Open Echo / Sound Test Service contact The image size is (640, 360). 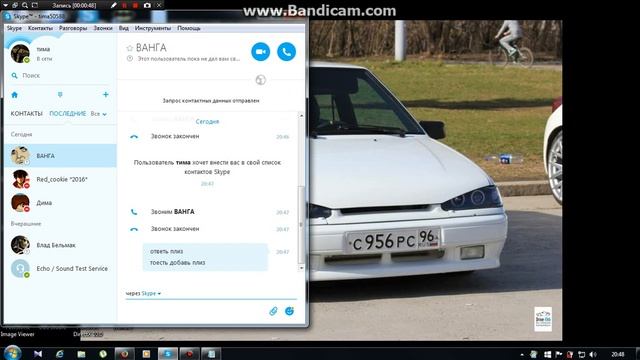coord(60,269)
